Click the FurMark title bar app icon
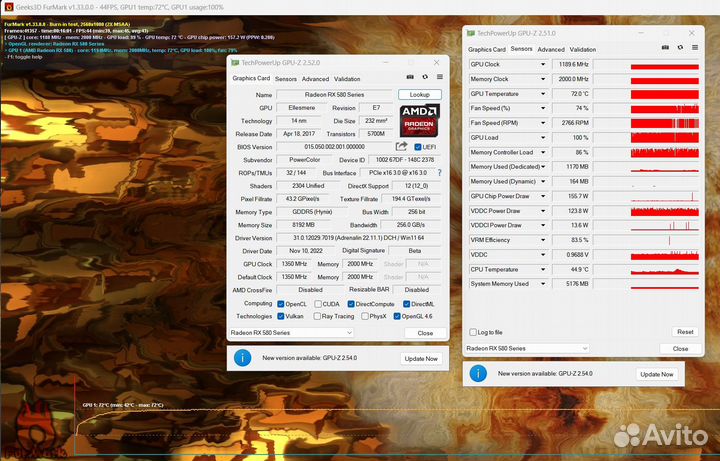Screen dimensions: 720x461 click(8, 7)
